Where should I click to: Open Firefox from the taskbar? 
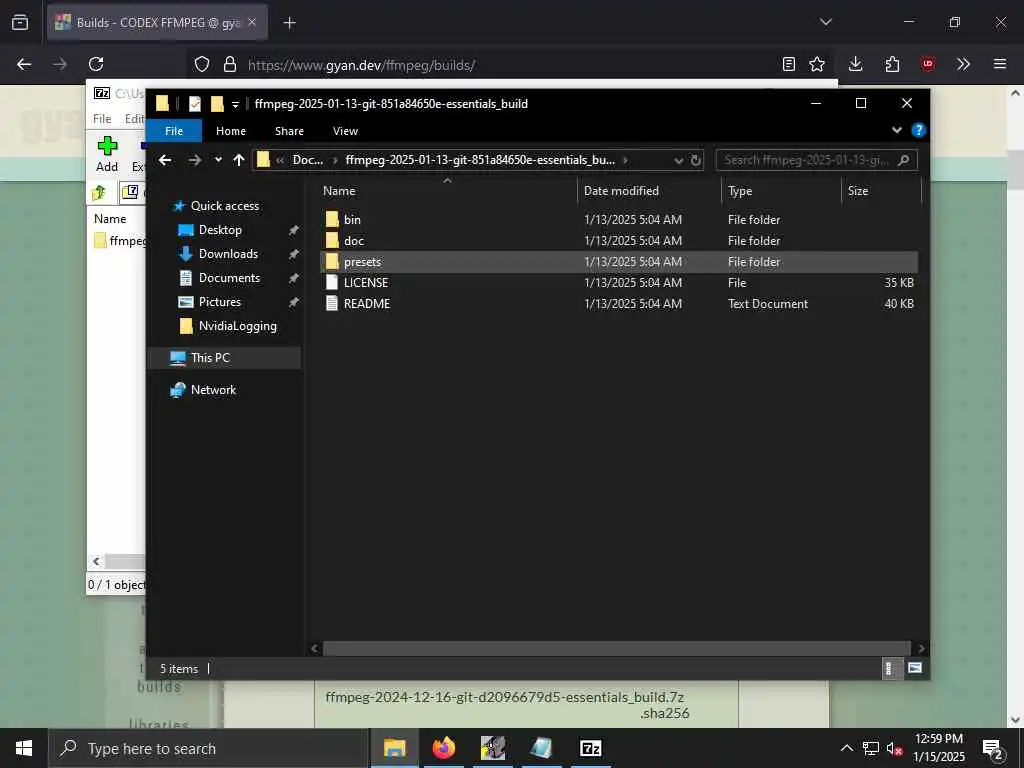[x=444, y=748]
